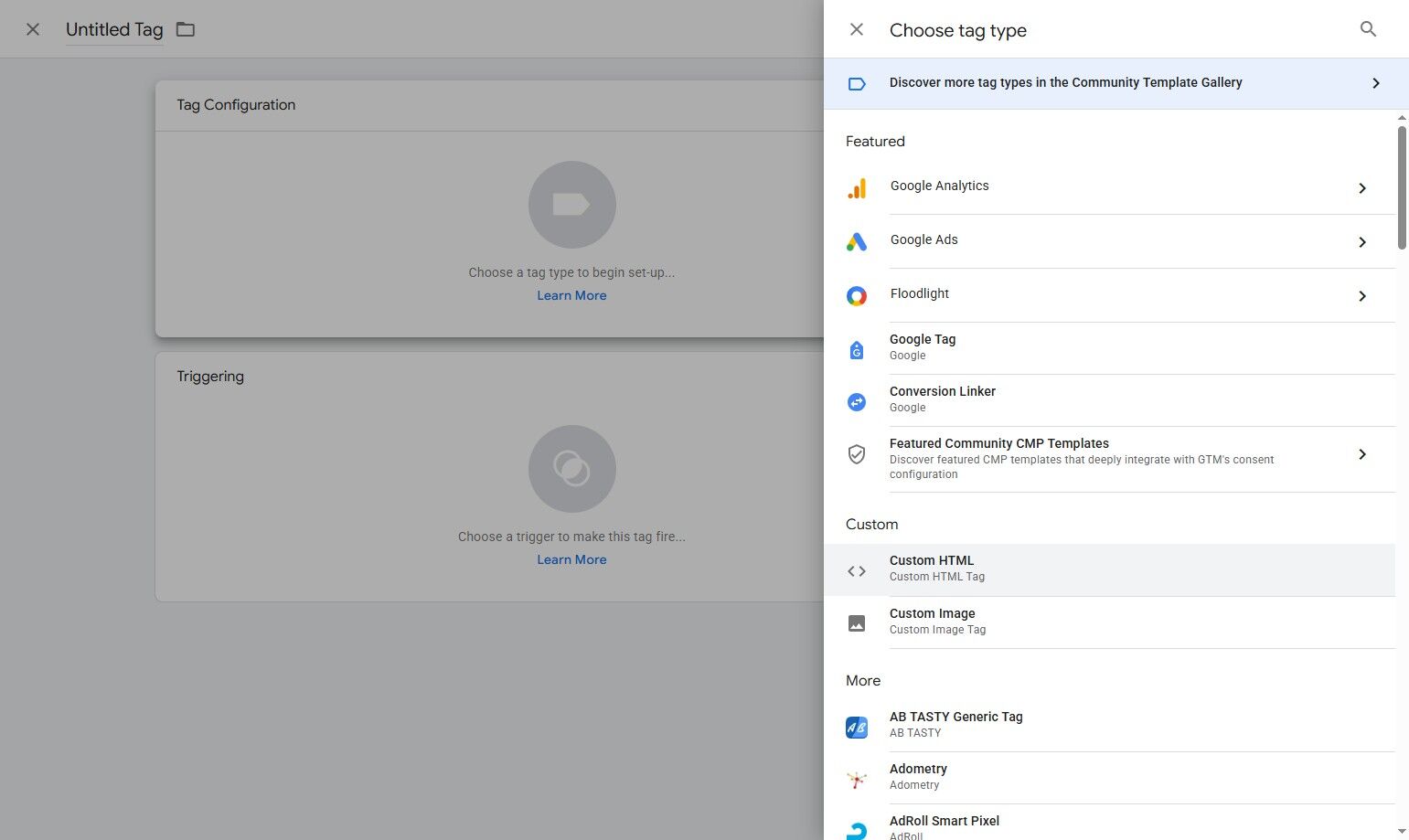Click the Adometry logo icon

(x=857, y=780)
